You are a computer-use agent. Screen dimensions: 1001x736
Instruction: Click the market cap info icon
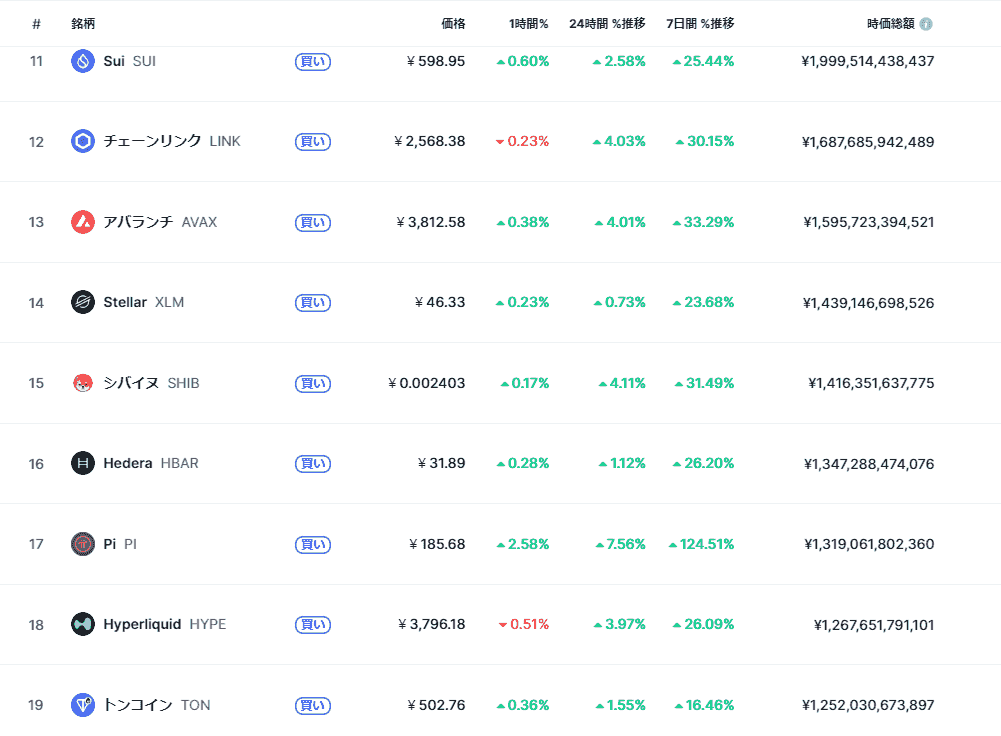926,24
